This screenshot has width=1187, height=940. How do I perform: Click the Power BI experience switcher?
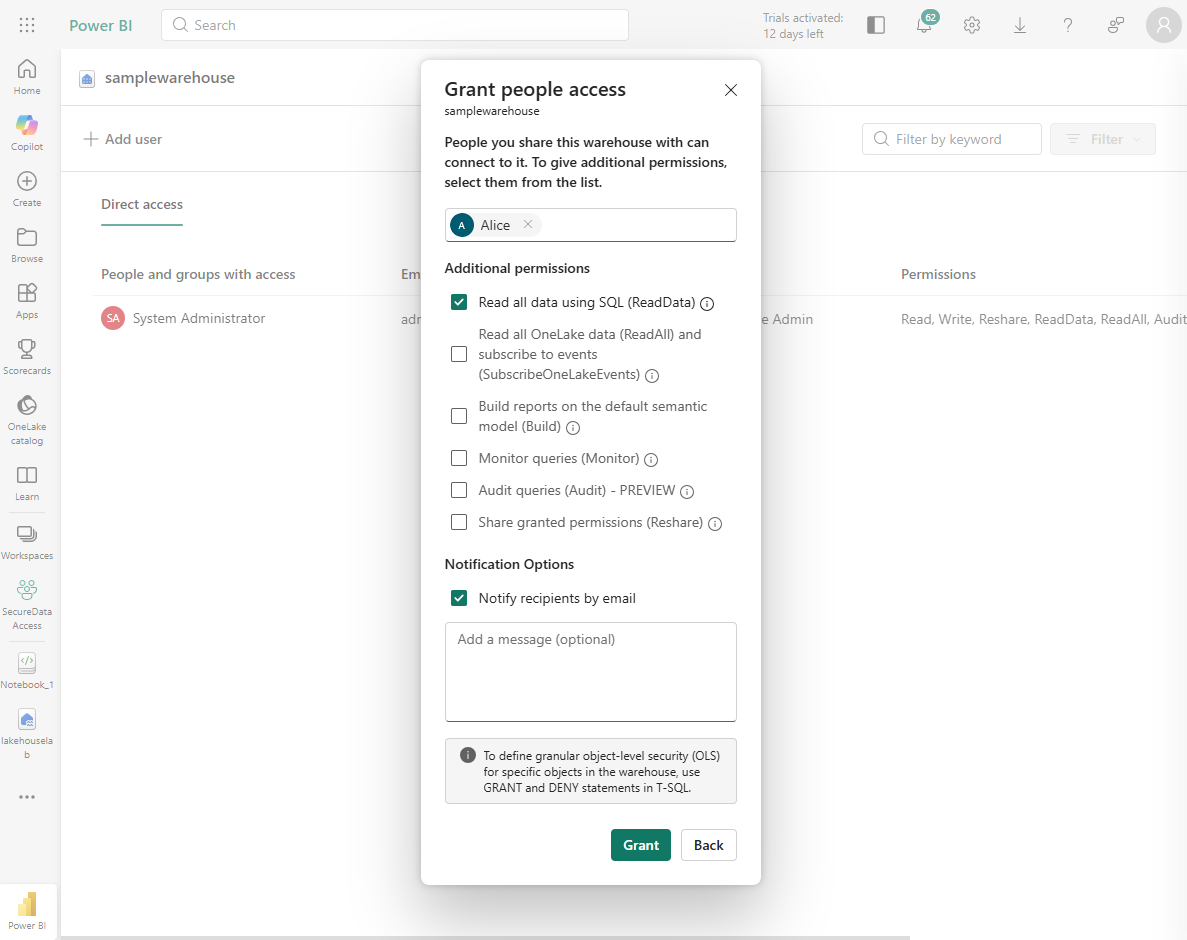[26, 910]
